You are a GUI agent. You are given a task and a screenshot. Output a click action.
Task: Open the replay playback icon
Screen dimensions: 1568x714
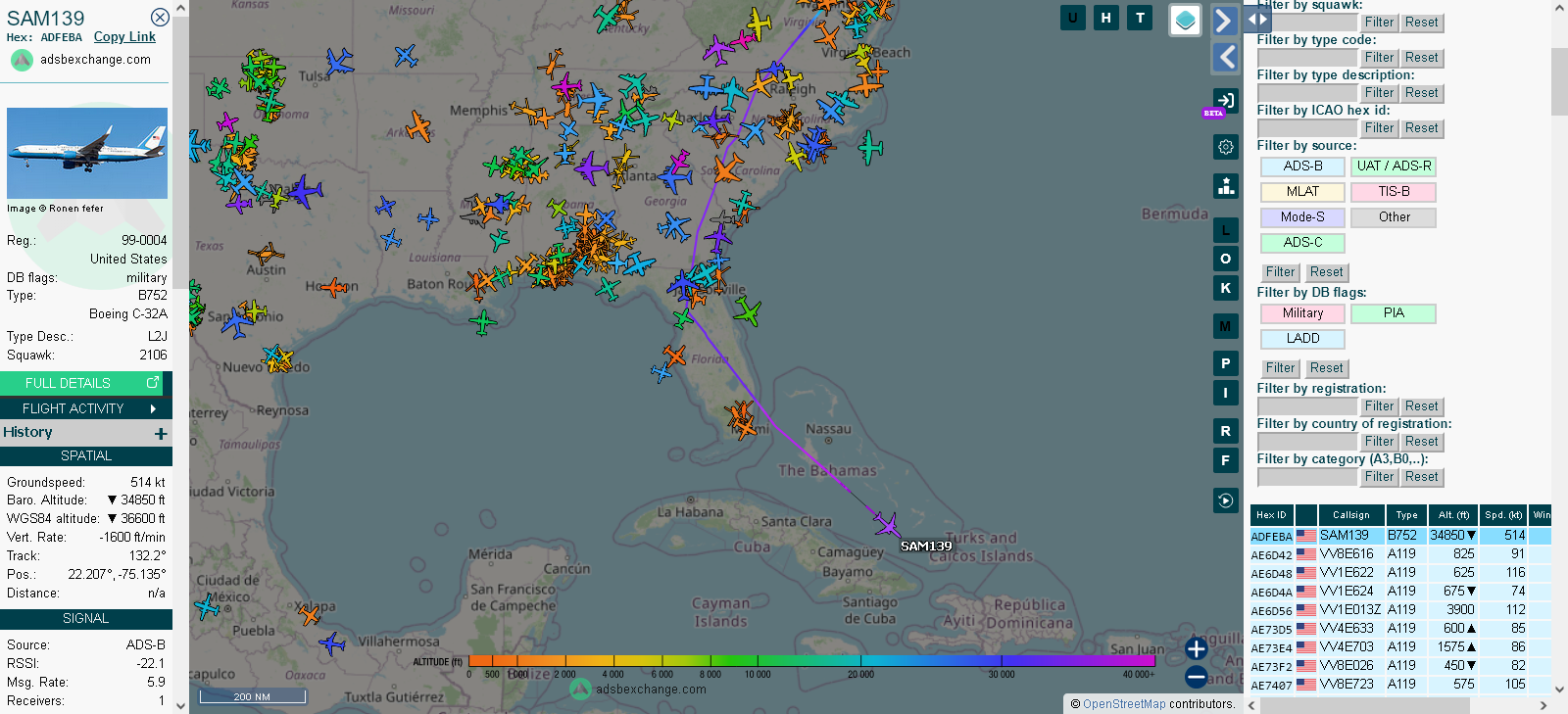coord(1225,500)
